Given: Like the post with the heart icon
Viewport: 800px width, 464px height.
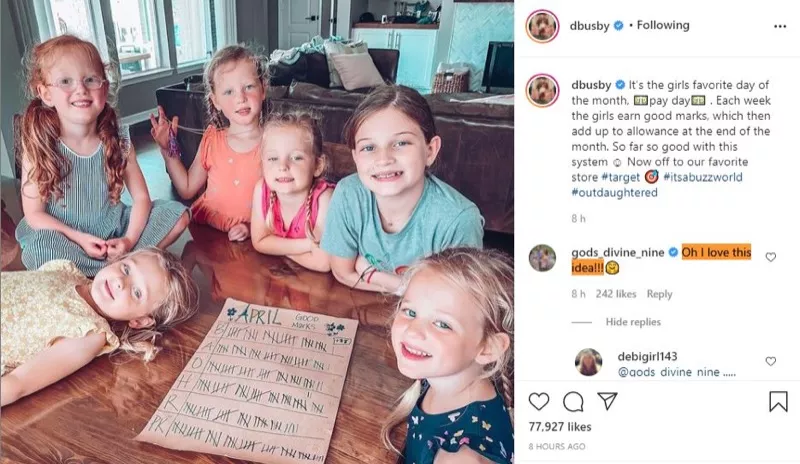Looking at the screenshot, I should (x=539, y=402).
